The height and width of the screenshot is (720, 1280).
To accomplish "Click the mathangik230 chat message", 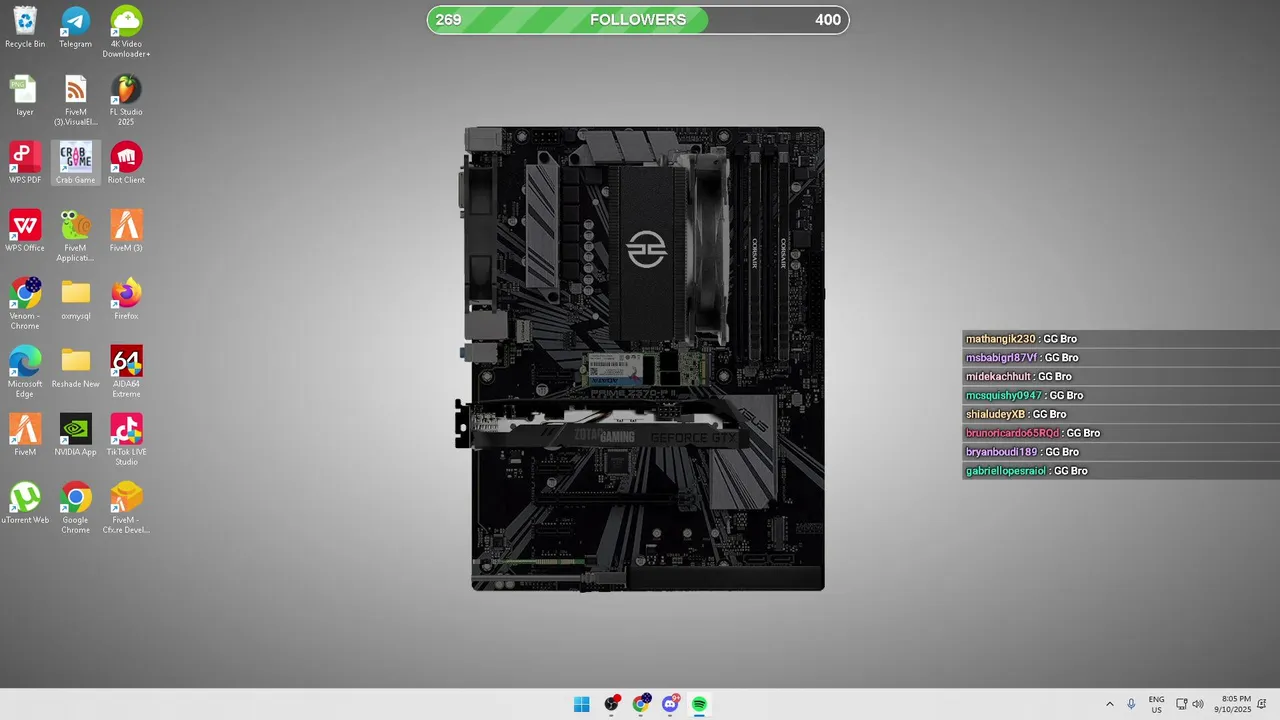I will coord(1121,339).
